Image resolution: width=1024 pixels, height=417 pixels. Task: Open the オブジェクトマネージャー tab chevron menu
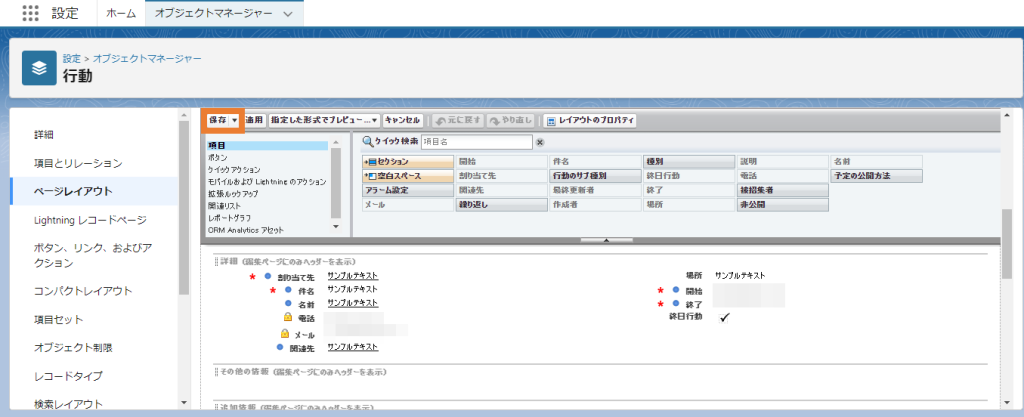[x=288, y=15]
